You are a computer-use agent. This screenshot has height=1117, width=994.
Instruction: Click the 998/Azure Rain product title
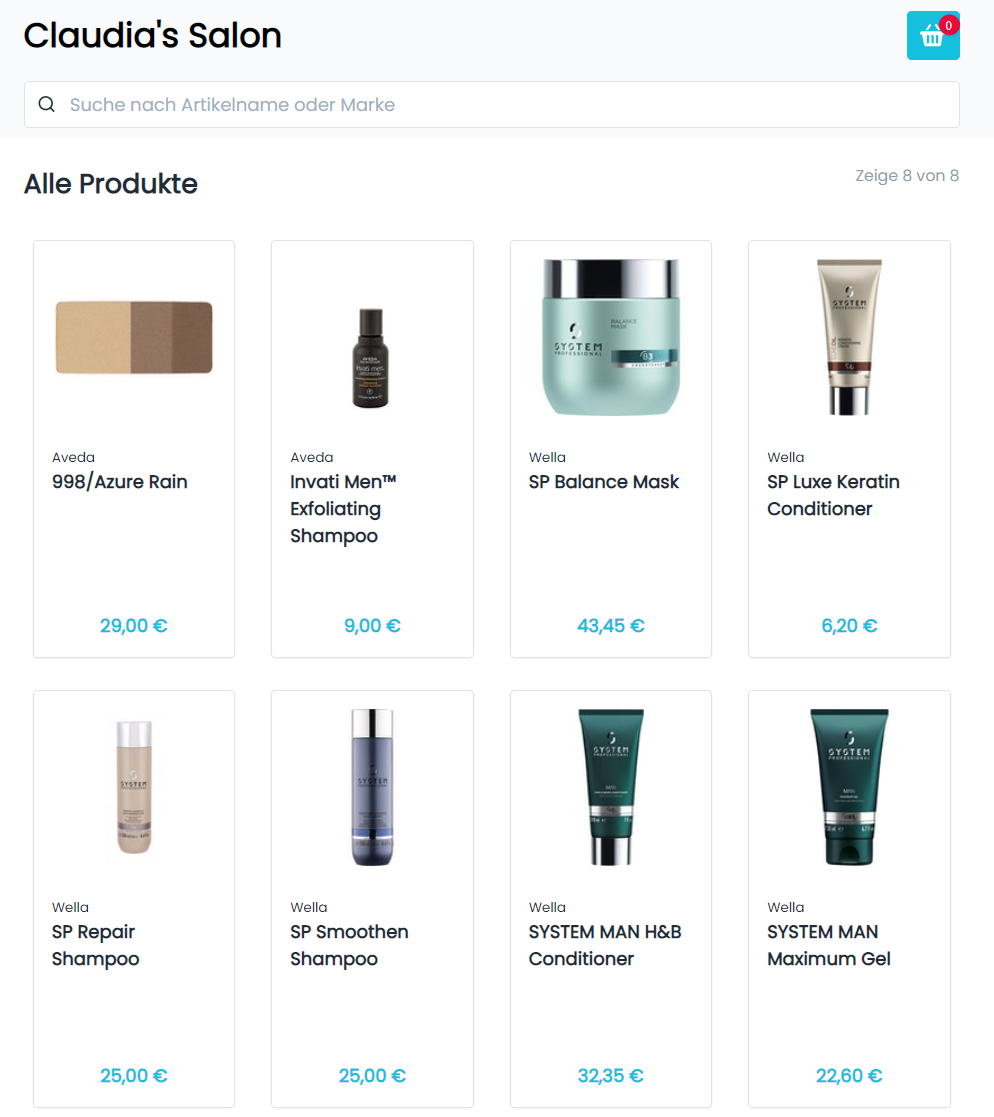click(120, 482)
